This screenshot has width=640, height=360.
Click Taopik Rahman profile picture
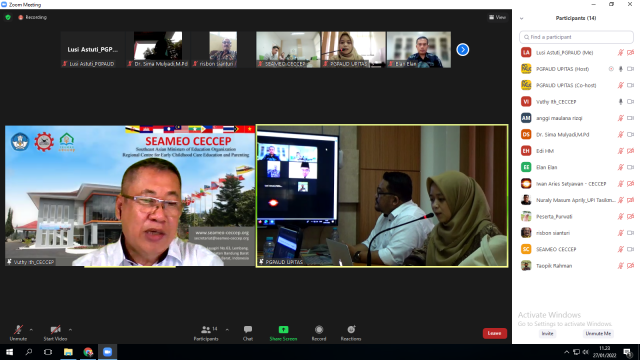526,266
